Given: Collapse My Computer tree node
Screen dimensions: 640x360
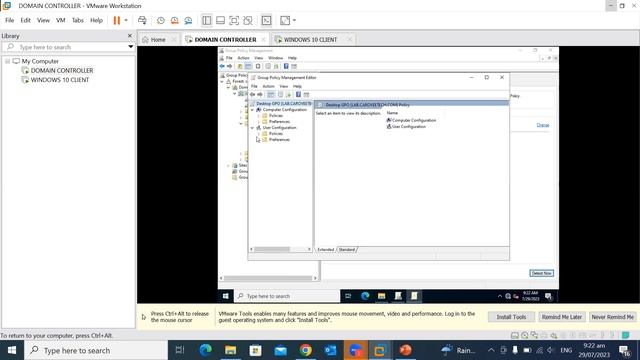Looking at the screenshot, I should tap(7, 61).
